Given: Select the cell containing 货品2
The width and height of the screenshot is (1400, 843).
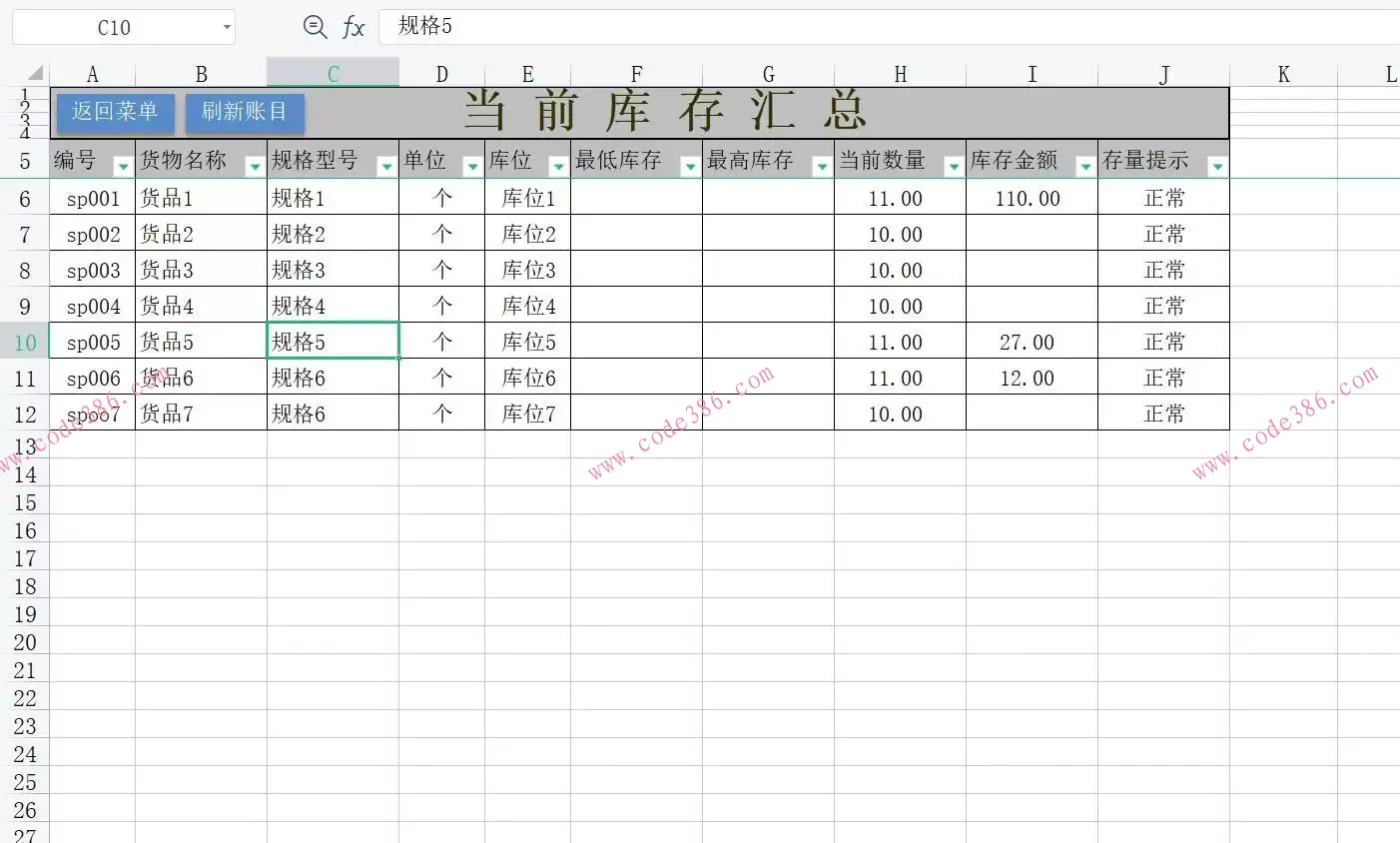Looking at the screenshot, I should point(201,234).
